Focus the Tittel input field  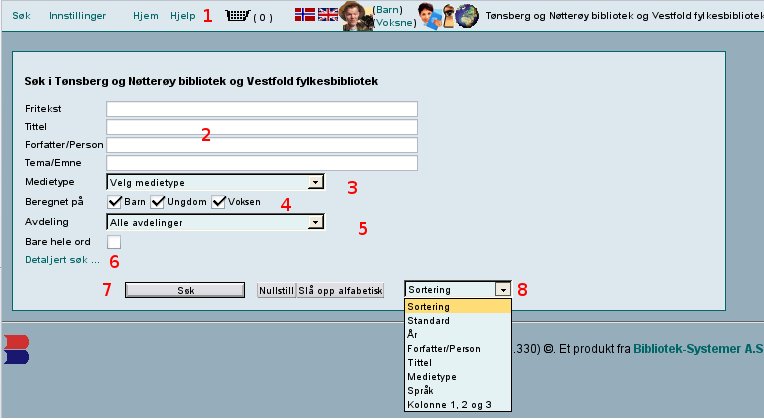pos(262,127)
